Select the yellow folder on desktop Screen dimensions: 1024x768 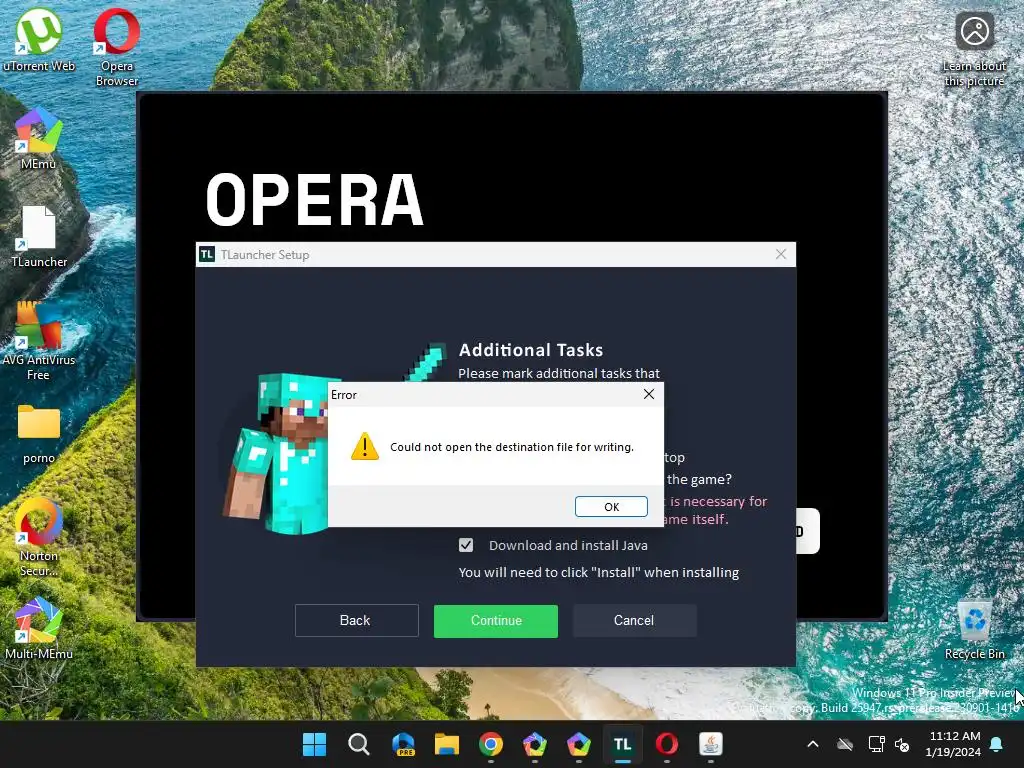39,433
